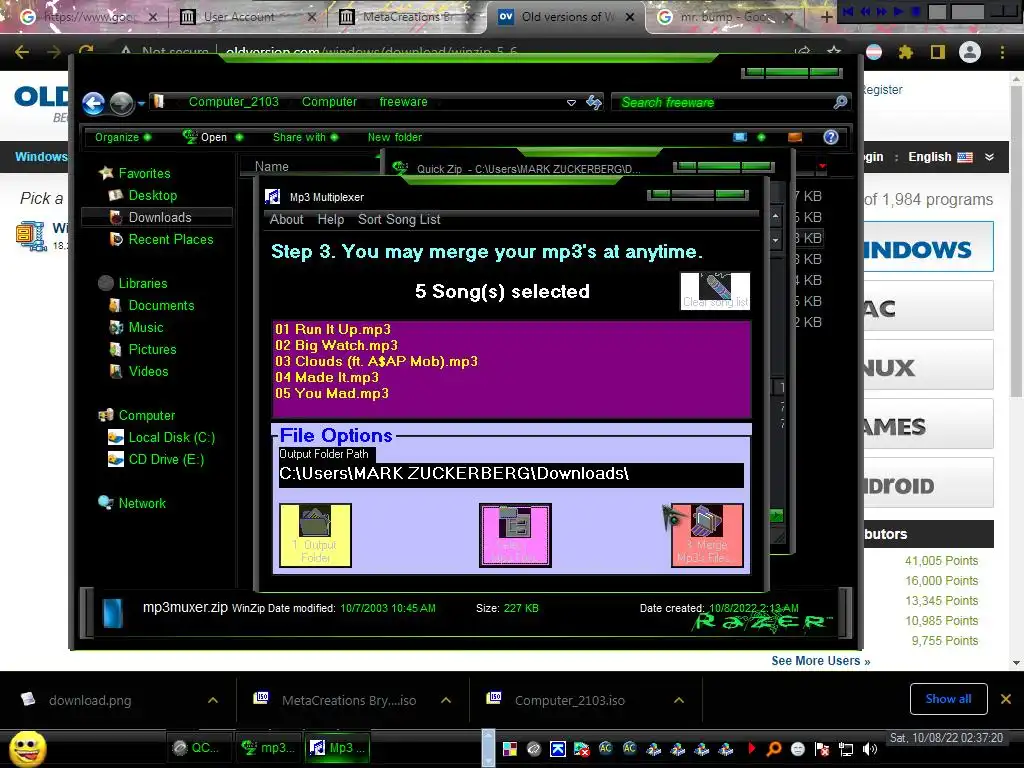This screenshot has height=768, width=1024.
Task: Click the refresh icon beside the address bar
Action: [x=594, y=102]
